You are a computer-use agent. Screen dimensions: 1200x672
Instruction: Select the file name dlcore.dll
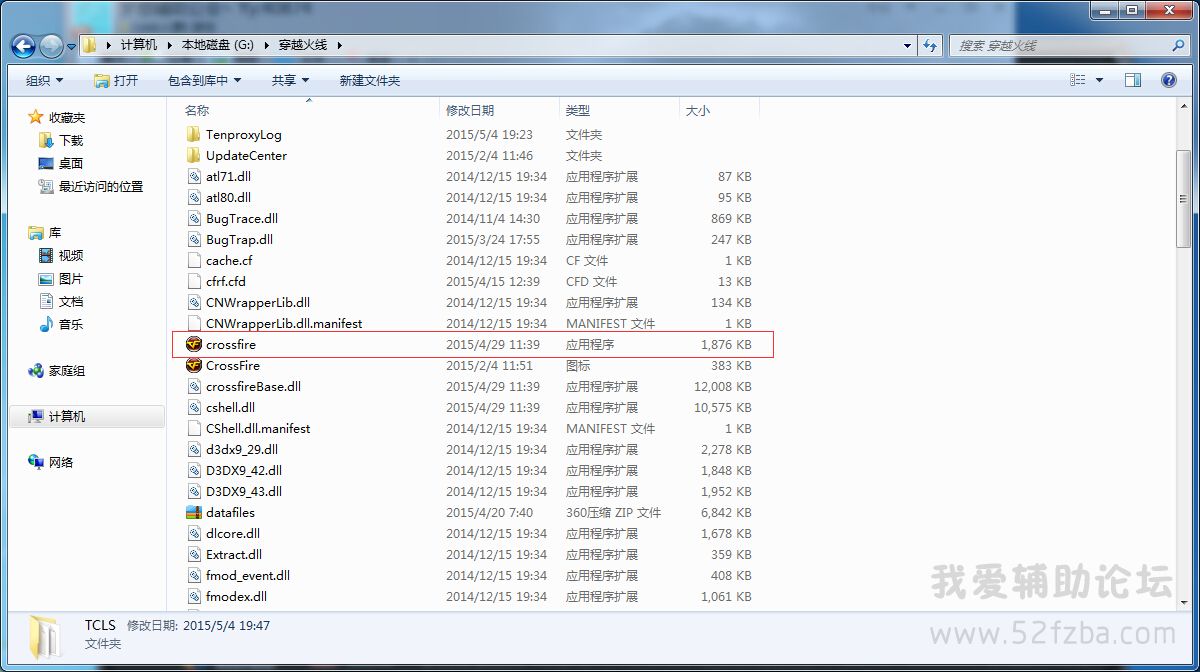pos(233,533)
